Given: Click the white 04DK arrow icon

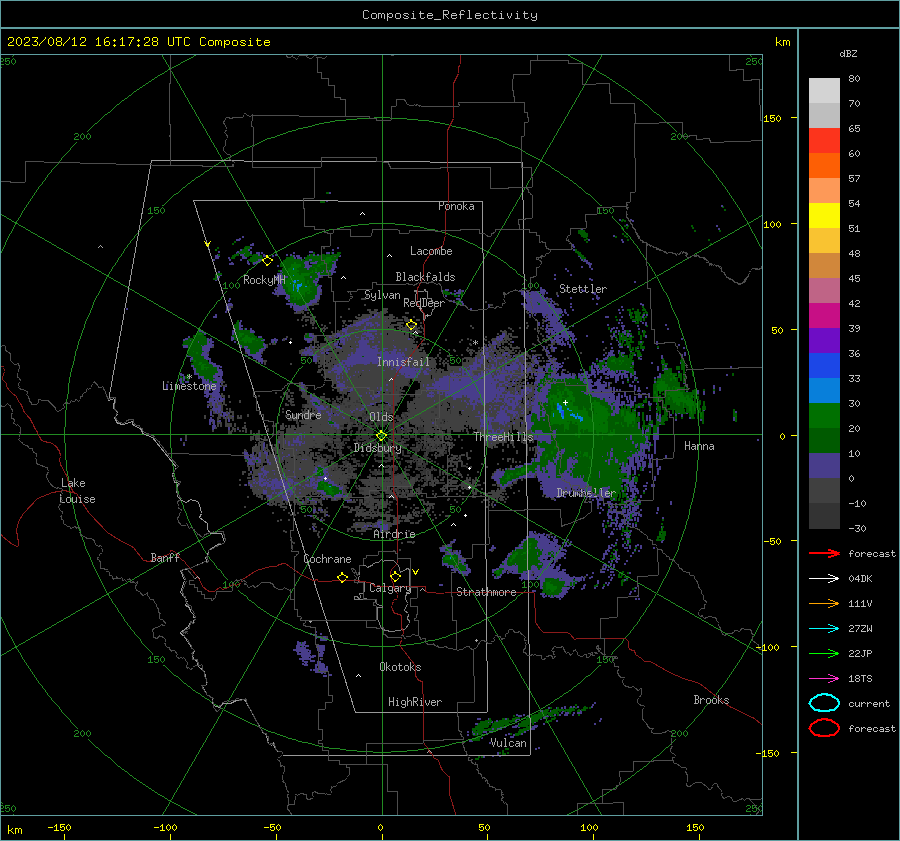Looking at the screenshot, I should pos(824,579).
